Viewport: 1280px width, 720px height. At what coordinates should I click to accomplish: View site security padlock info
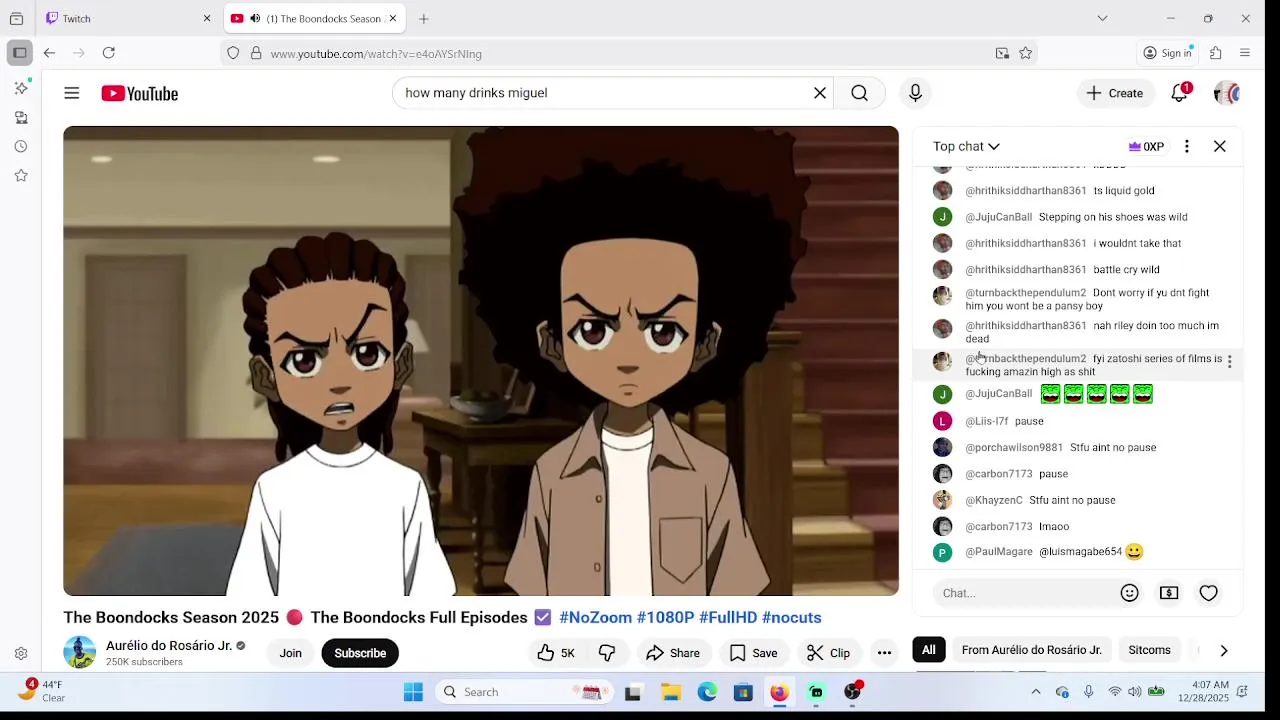coord(256,53)
